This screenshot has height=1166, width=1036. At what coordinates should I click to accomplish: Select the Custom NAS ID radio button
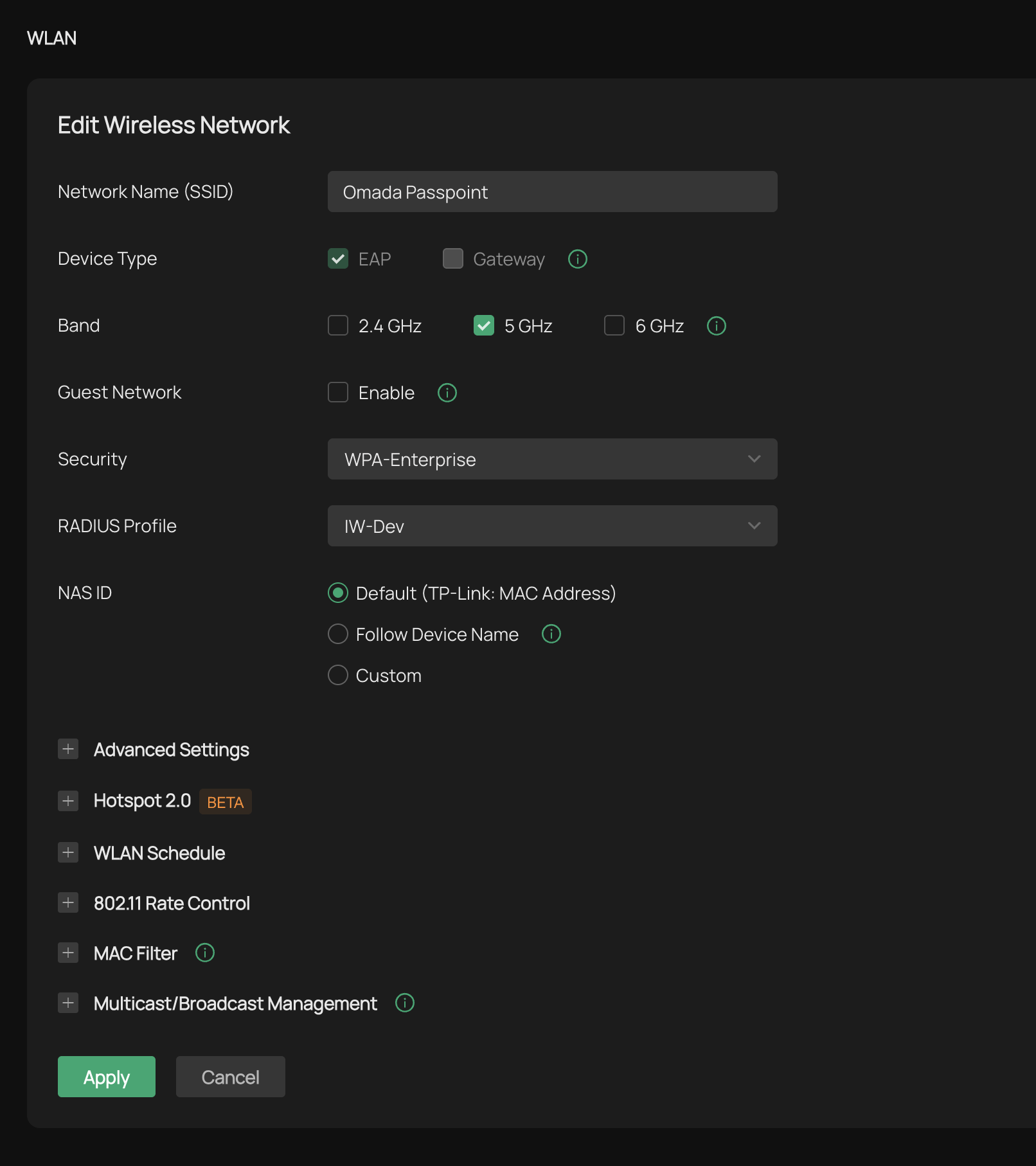[338, 675]
